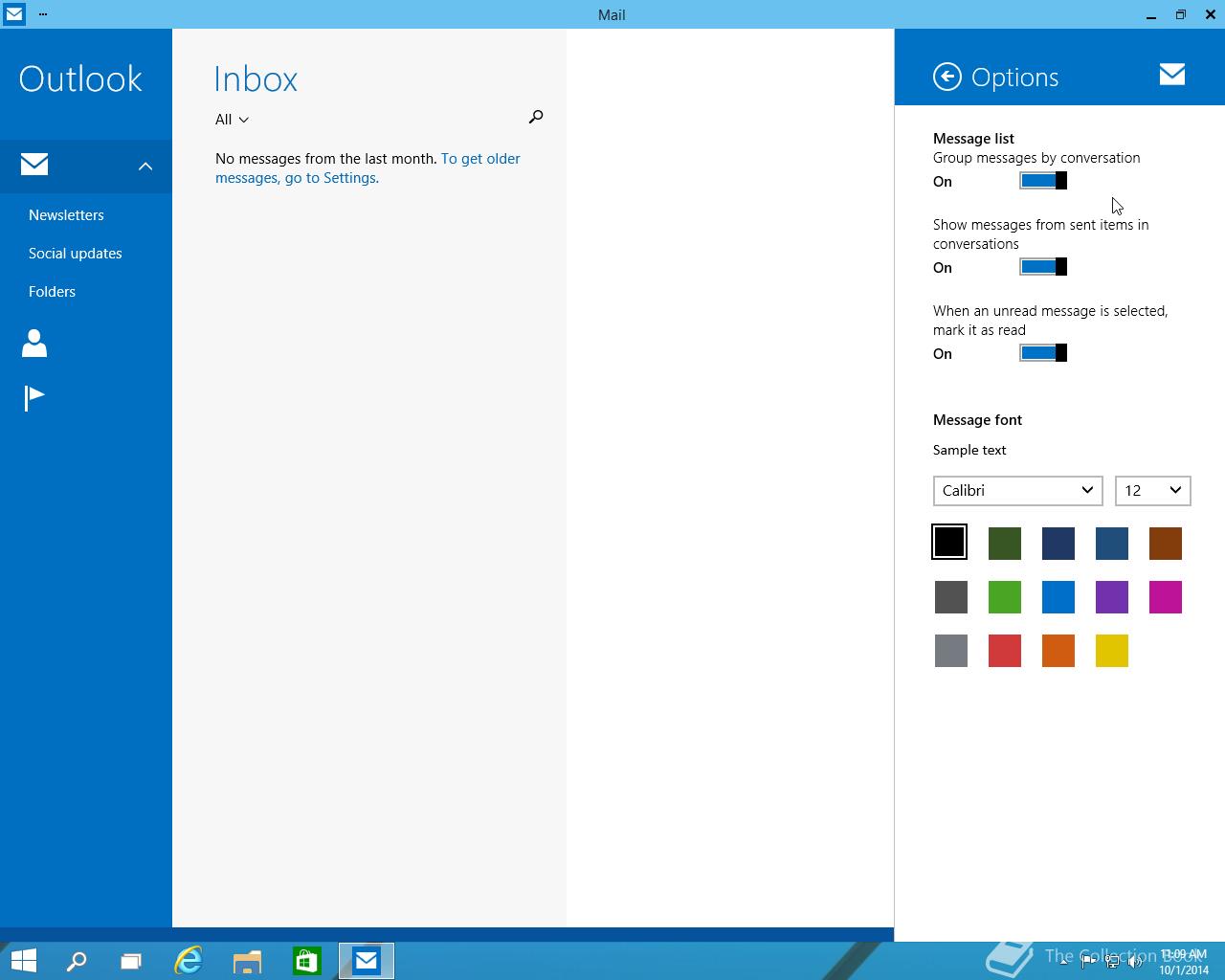Open taskbar Search
The image size is (1225, 980).
(76, 961)
